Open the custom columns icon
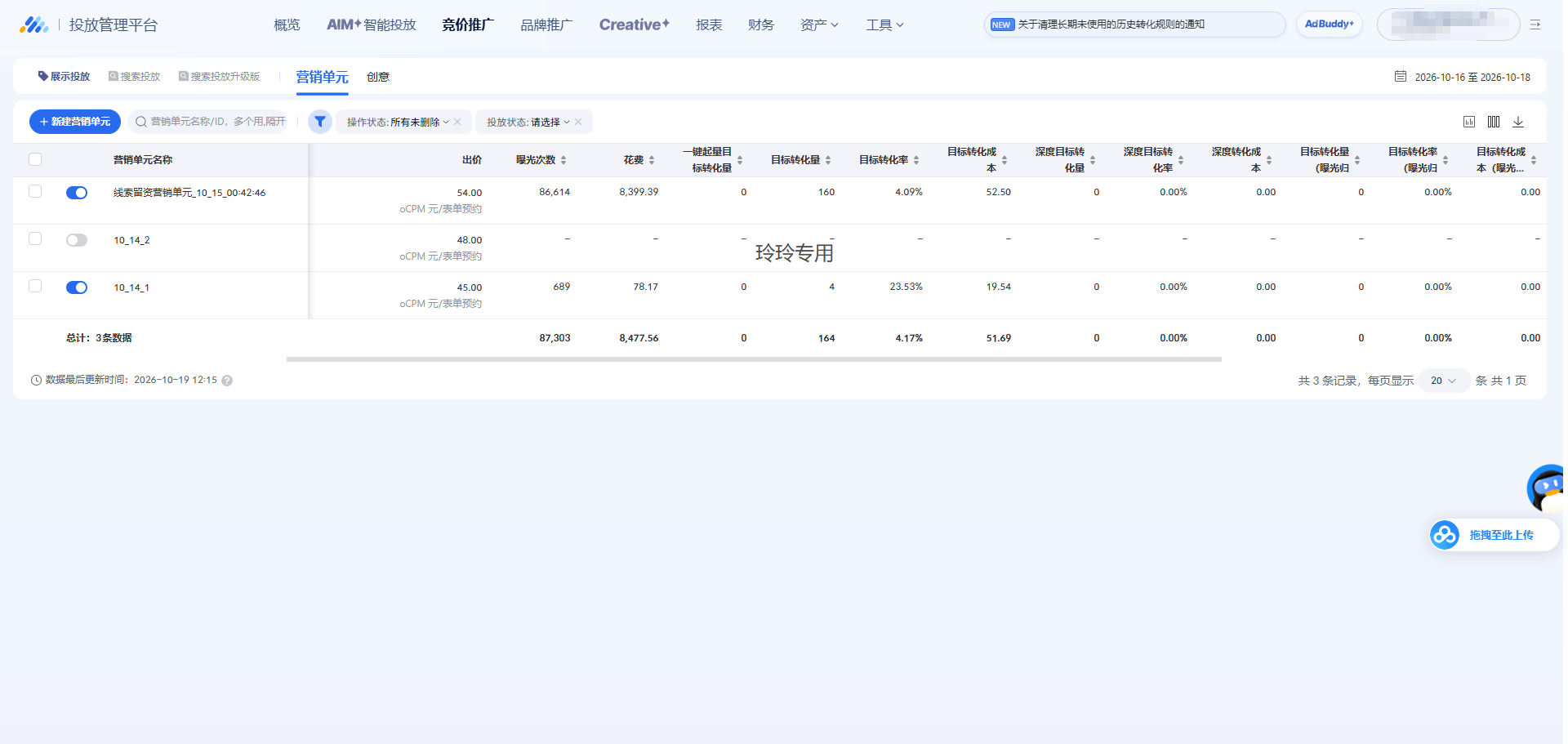 1494,122
